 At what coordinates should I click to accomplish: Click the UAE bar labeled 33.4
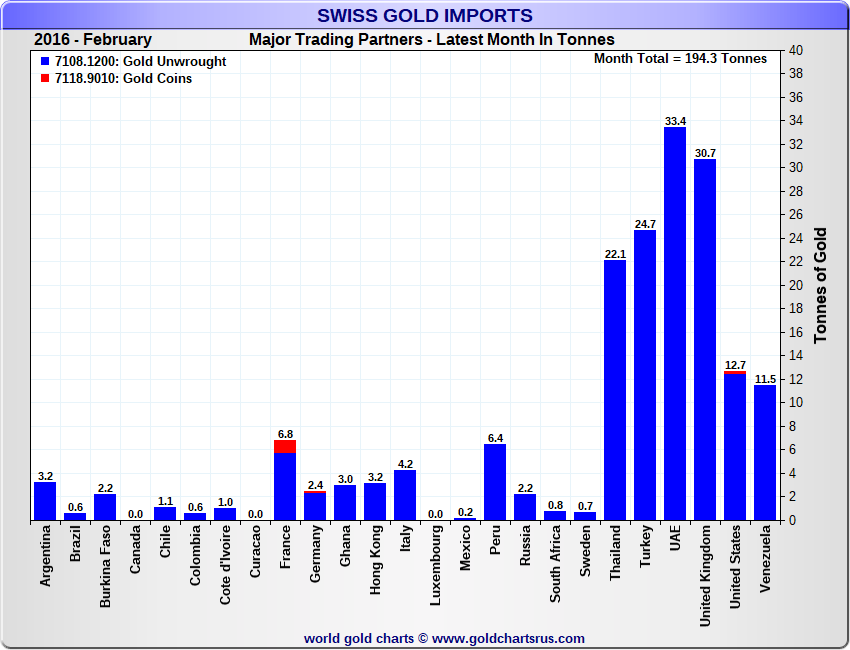click(x=675, y=324)
